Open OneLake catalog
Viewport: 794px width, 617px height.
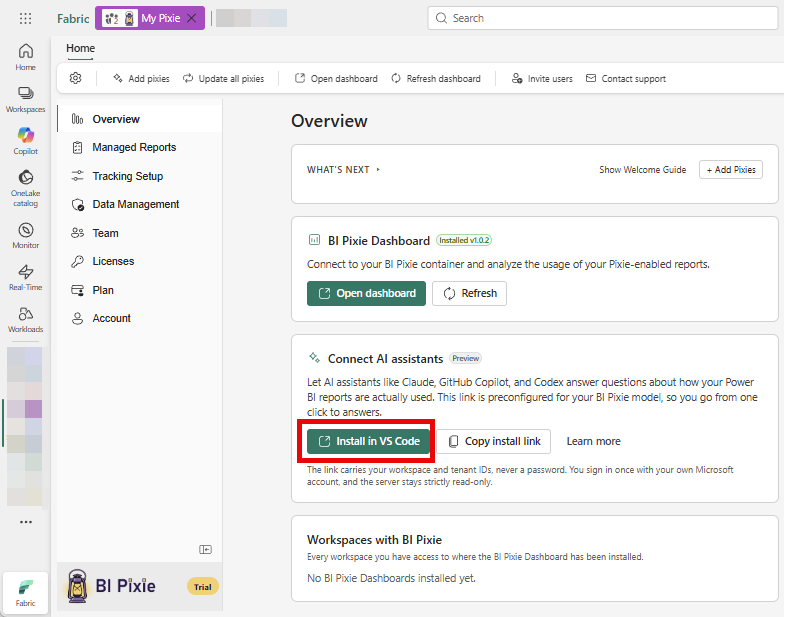(x=25, y=189)
